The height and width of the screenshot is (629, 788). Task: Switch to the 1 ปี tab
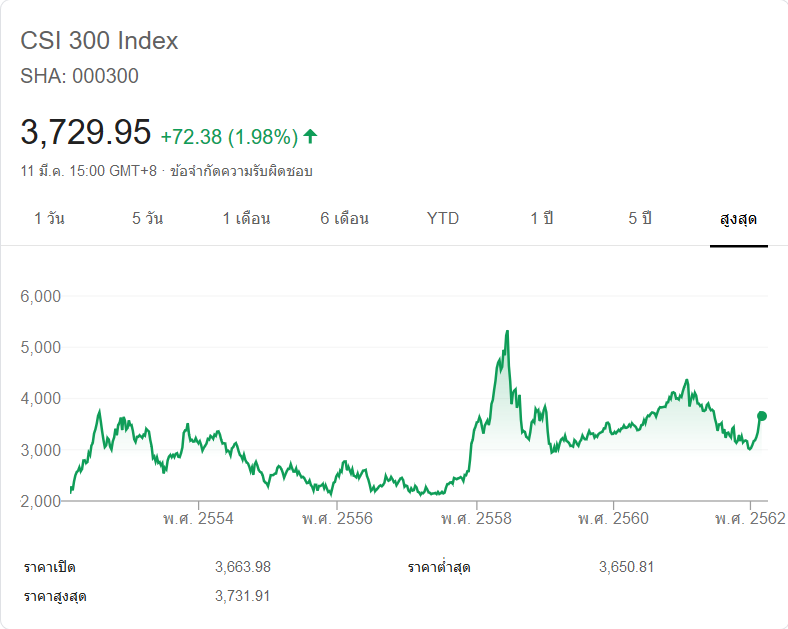[x=541, y=218]
